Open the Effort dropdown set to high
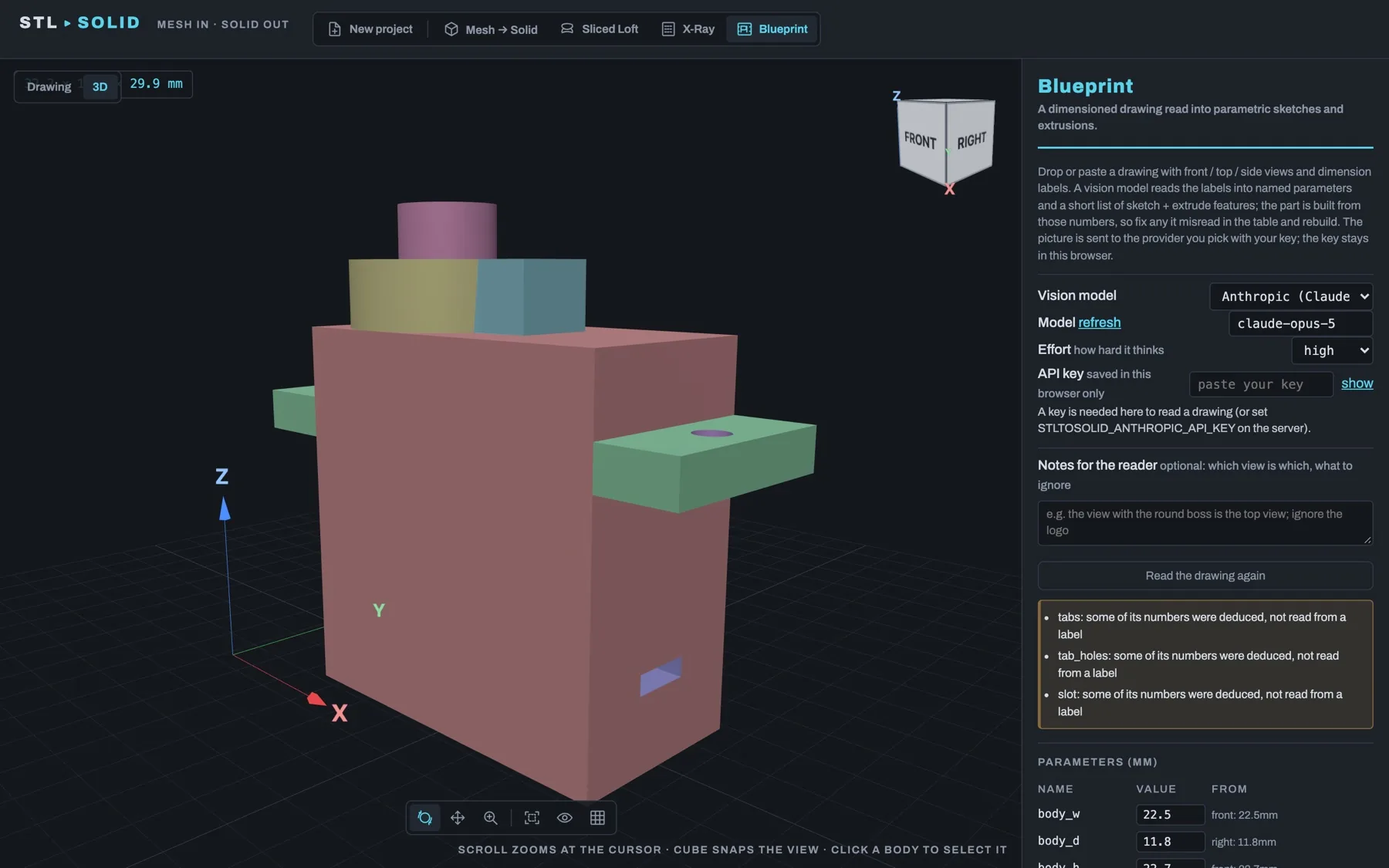Screen dimensions: 1389x868 pyautogui.click(x=1332, y=350)
